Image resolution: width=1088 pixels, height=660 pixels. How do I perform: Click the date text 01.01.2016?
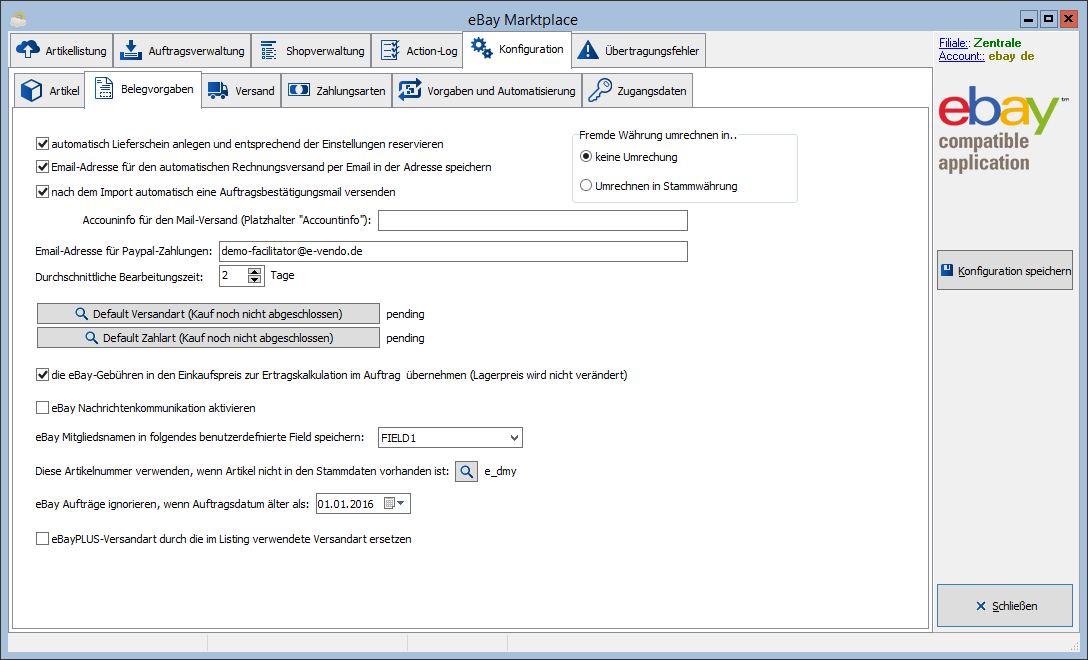(x=346, y=504)
